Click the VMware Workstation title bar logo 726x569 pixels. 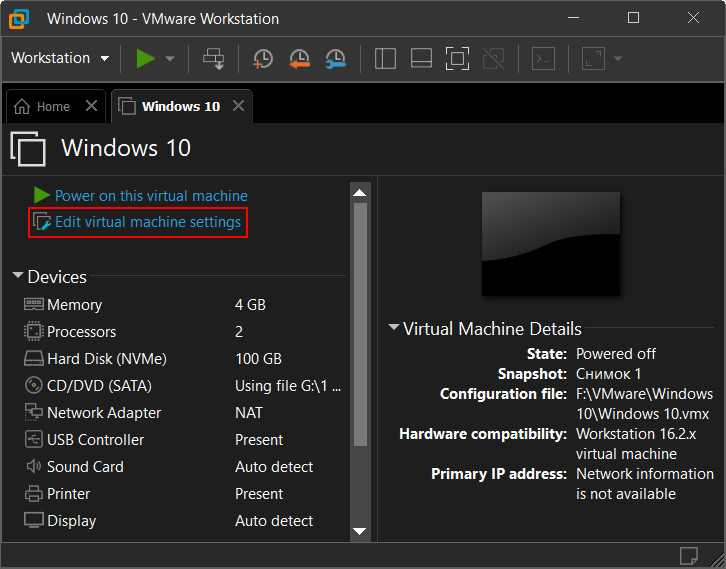click(19, 19)
